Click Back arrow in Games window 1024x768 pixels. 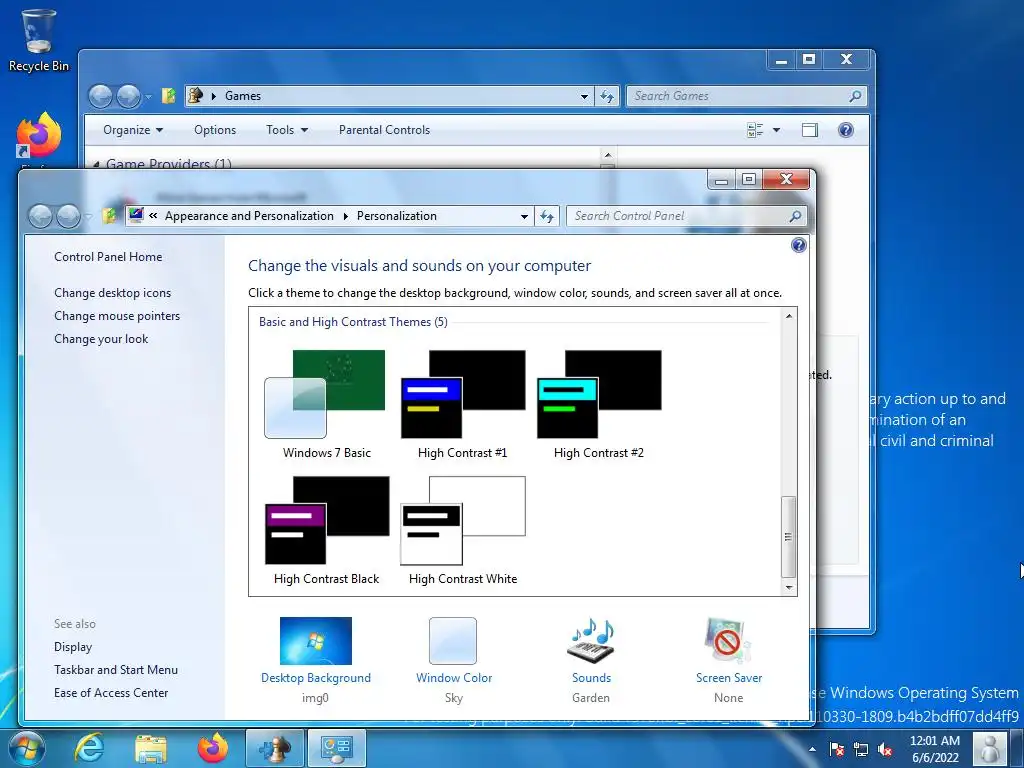[101, 97]
